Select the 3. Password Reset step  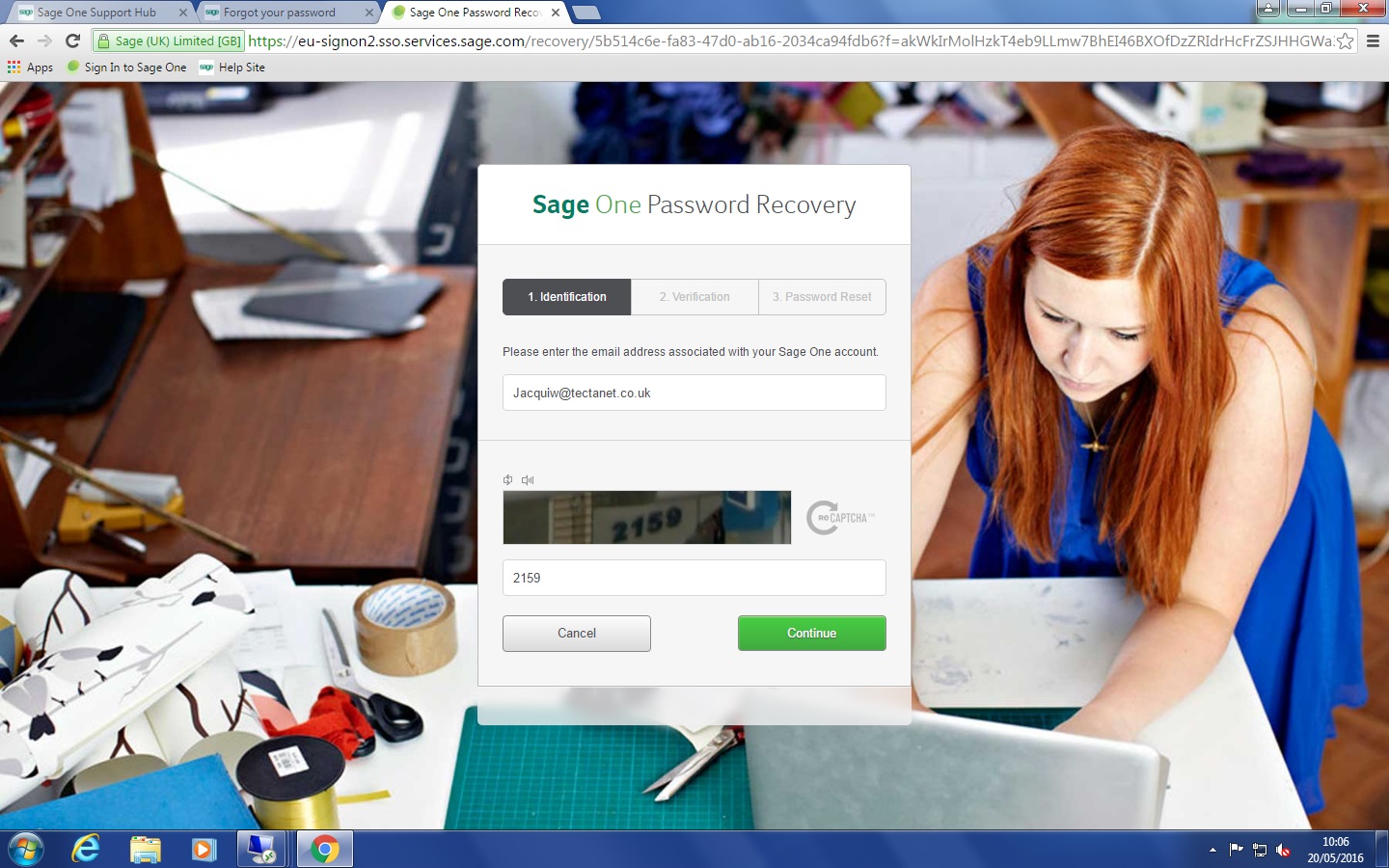click(822, 297)
